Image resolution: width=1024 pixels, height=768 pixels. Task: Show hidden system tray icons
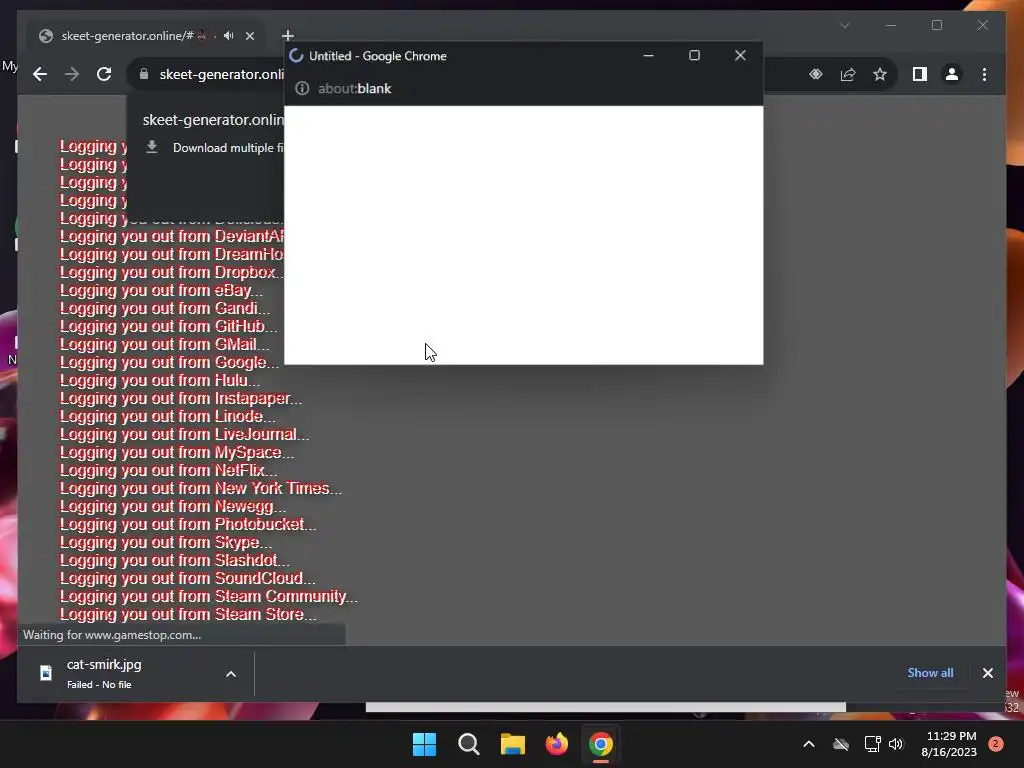808,744
